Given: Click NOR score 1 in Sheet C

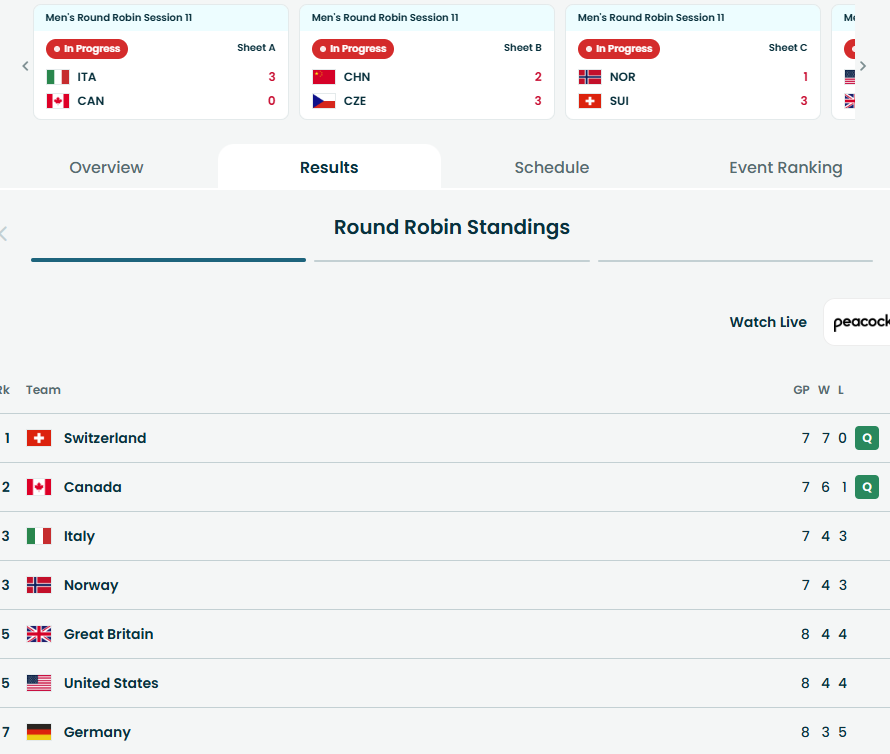Looking at the screenshot, I should [805, 77].
